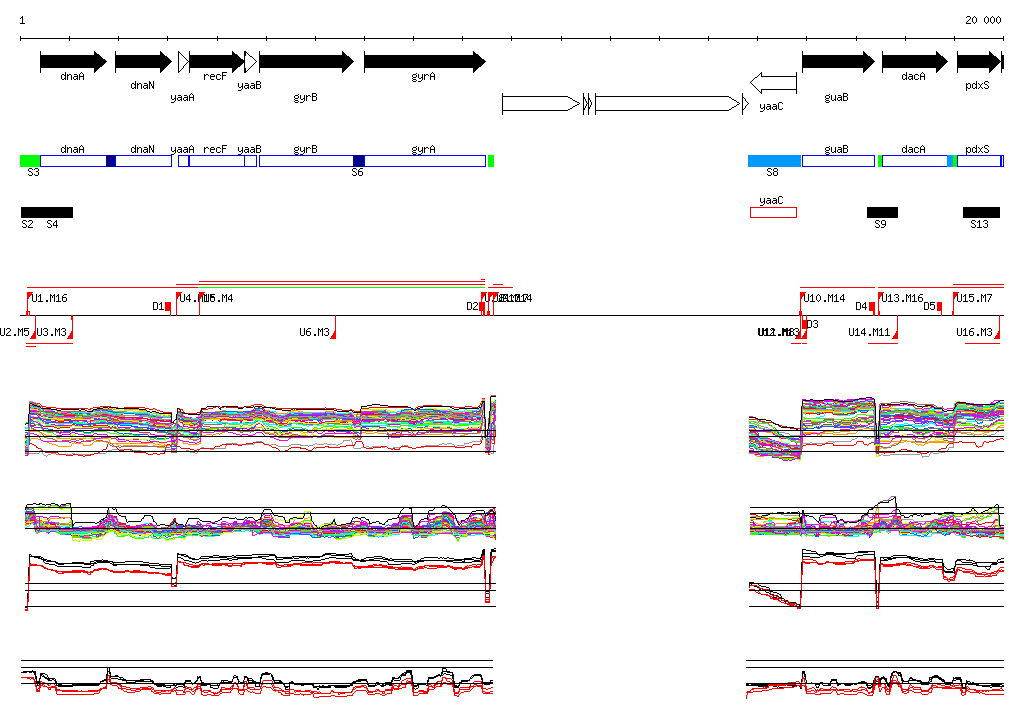1024x714 pixels.
Task: Click the small white yaaA arrowhead
Action: (x=183, y=62)
